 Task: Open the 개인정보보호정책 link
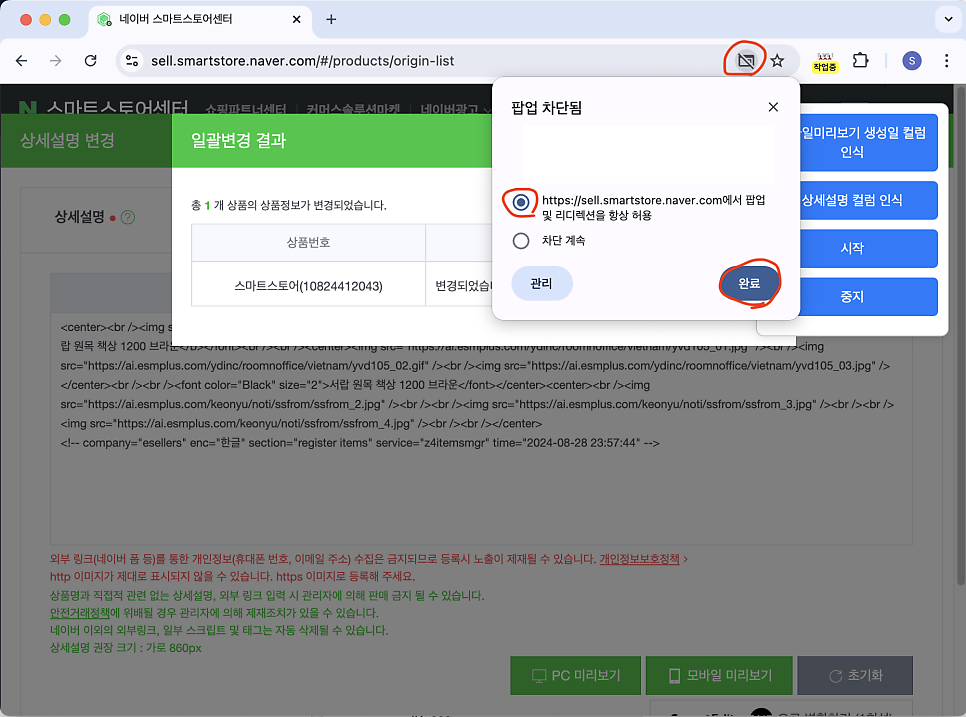(639, 559)
